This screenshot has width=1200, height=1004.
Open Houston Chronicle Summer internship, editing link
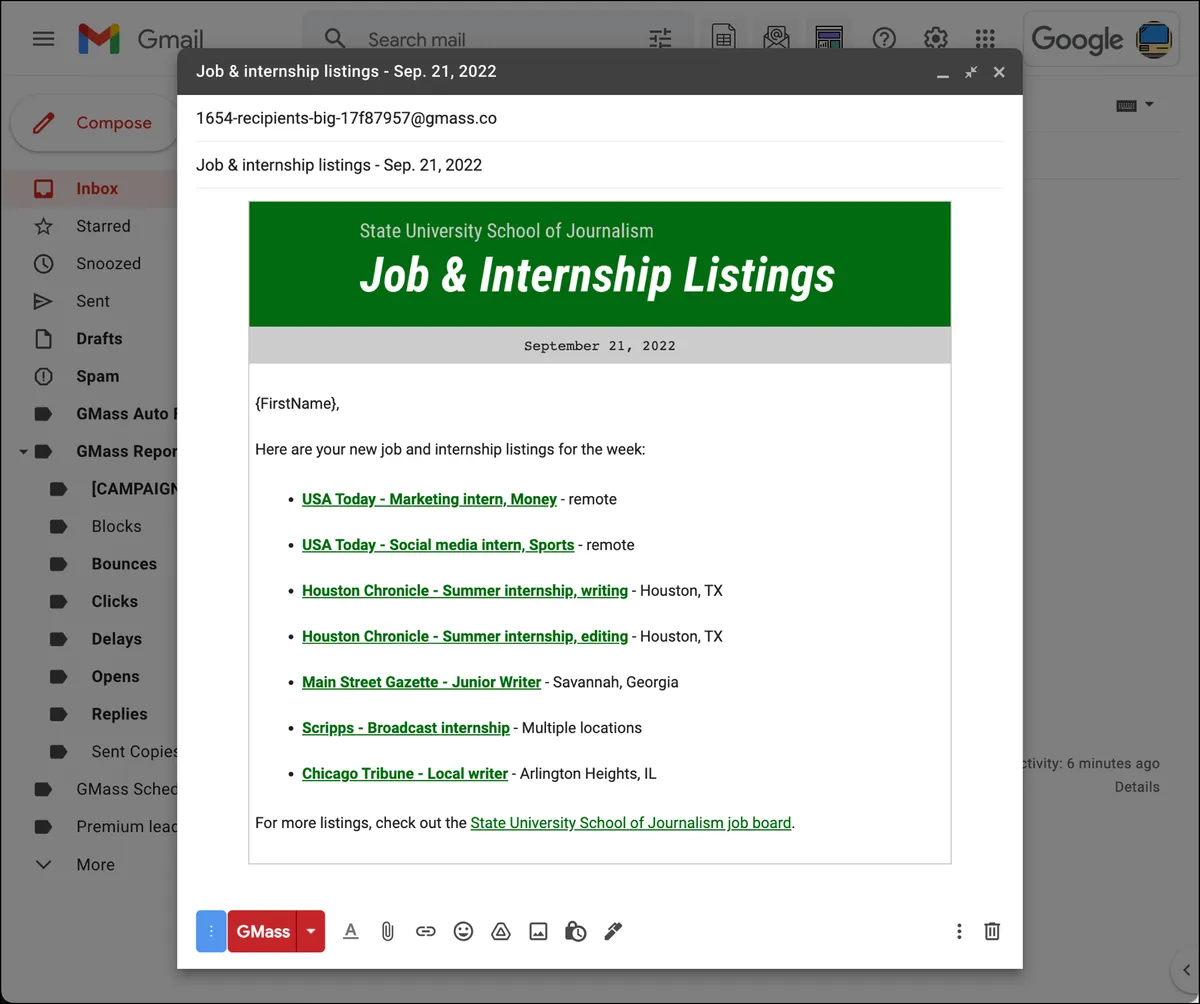[x=465, y=636]
